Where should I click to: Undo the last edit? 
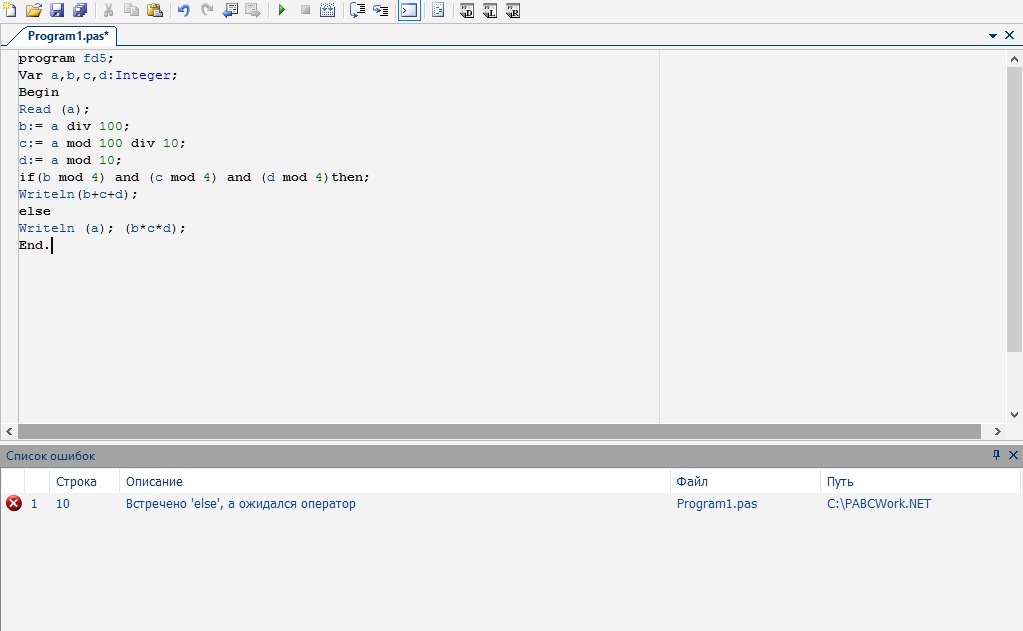point(184,11)
